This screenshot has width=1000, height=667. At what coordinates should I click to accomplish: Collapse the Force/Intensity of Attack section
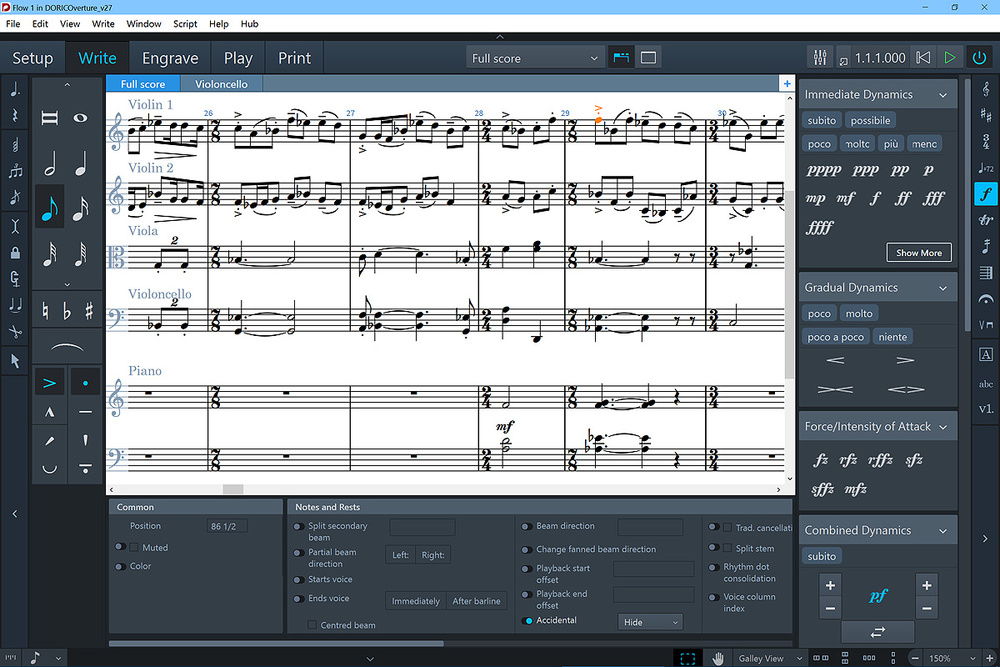[x=943, y=427]
